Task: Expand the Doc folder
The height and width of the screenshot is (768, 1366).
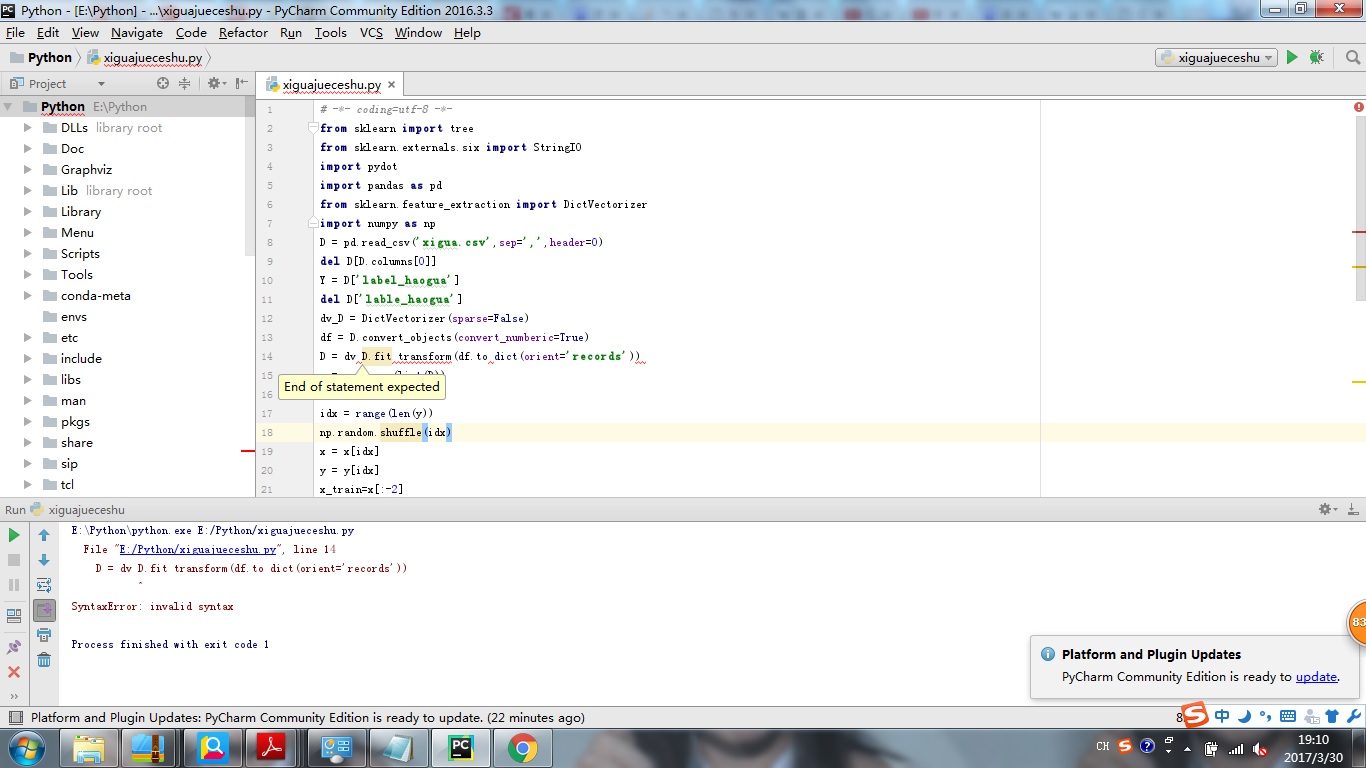Action: [x=29, y=149]
